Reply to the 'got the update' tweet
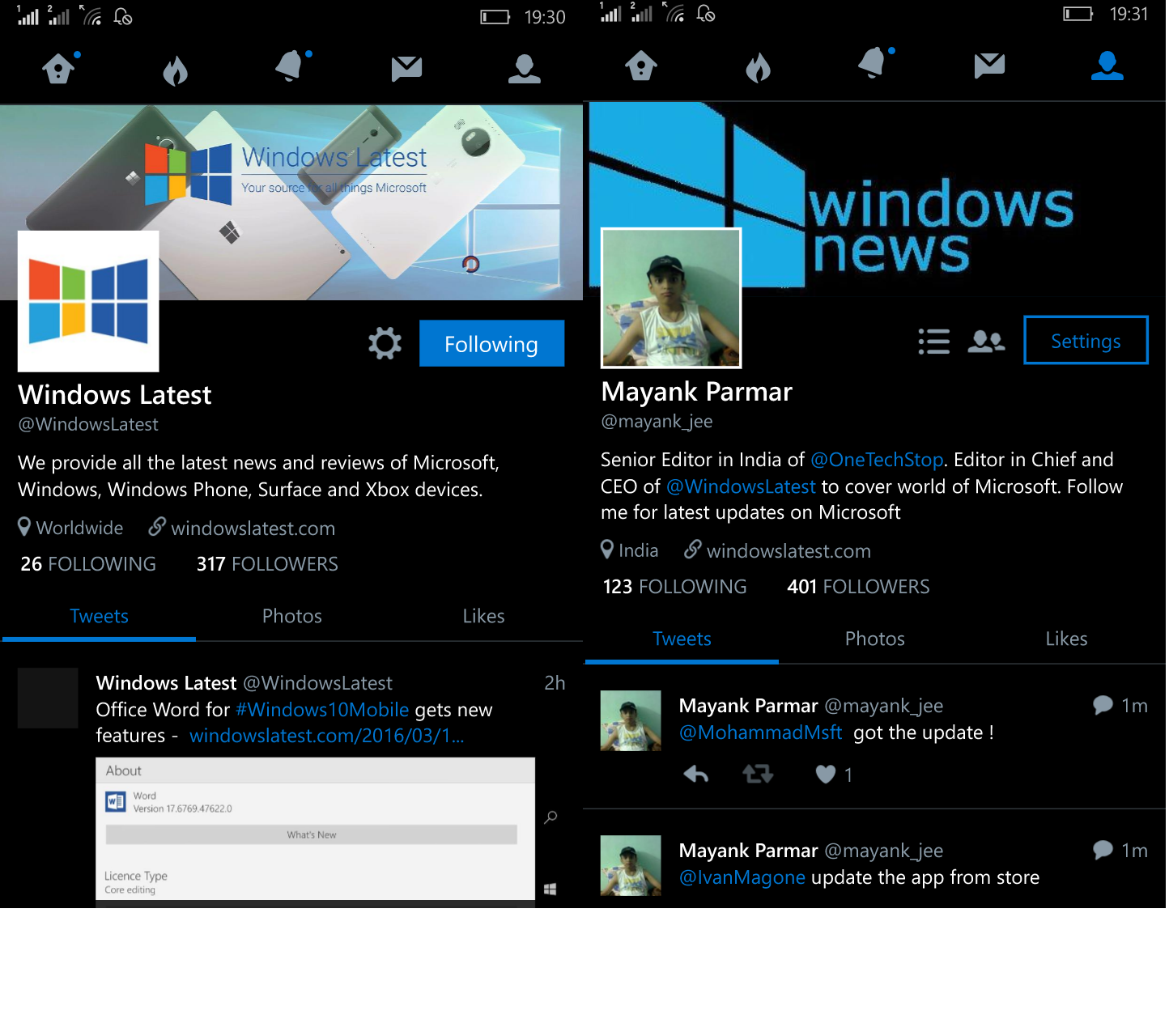1169x1036 pixels. tap(696, 775)
